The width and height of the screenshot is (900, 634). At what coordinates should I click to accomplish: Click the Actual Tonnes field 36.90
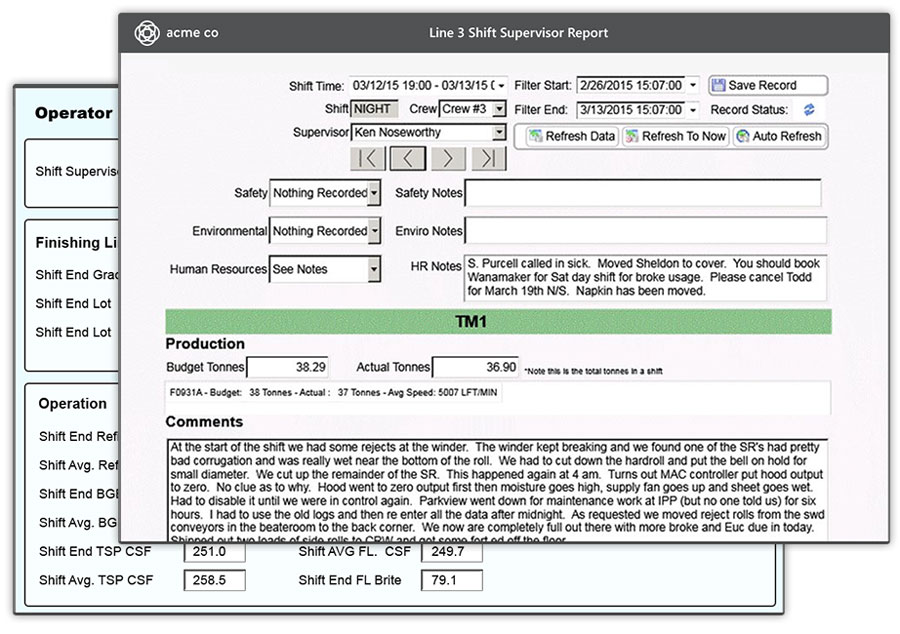tap(475, 367)
